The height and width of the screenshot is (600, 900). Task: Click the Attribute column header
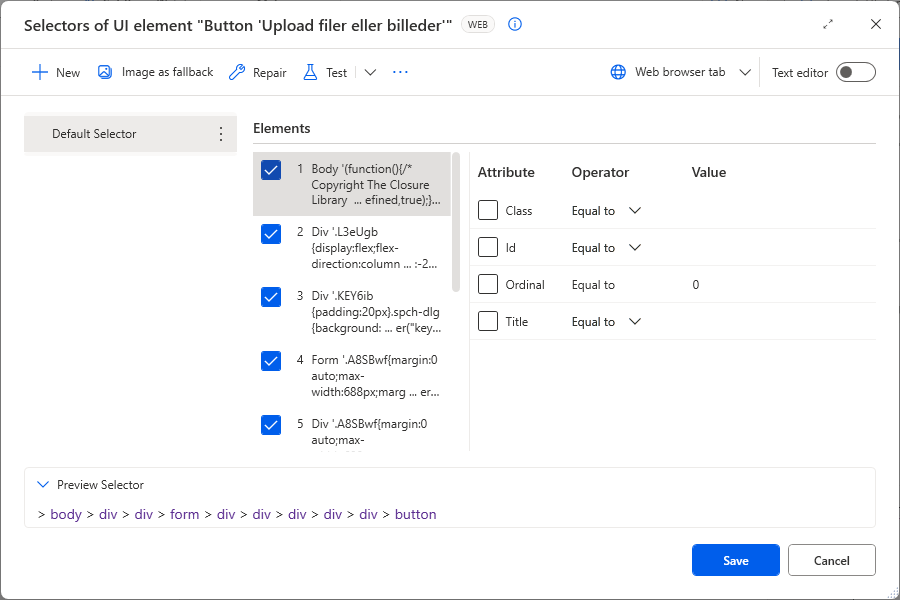[x=506, y=172]
